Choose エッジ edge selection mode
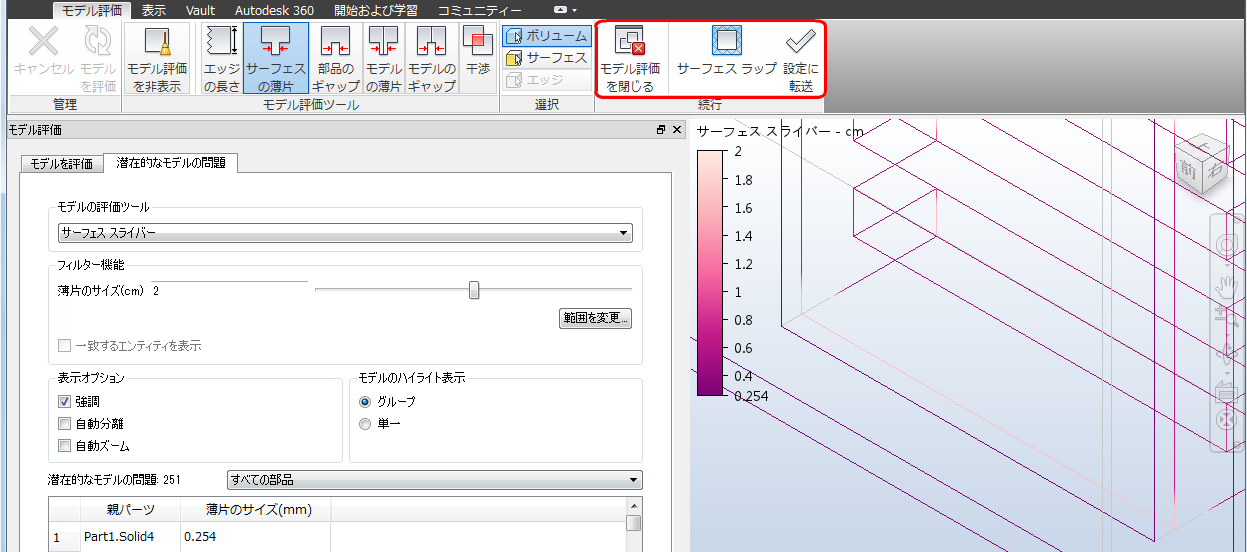 [x=547, y=80]
